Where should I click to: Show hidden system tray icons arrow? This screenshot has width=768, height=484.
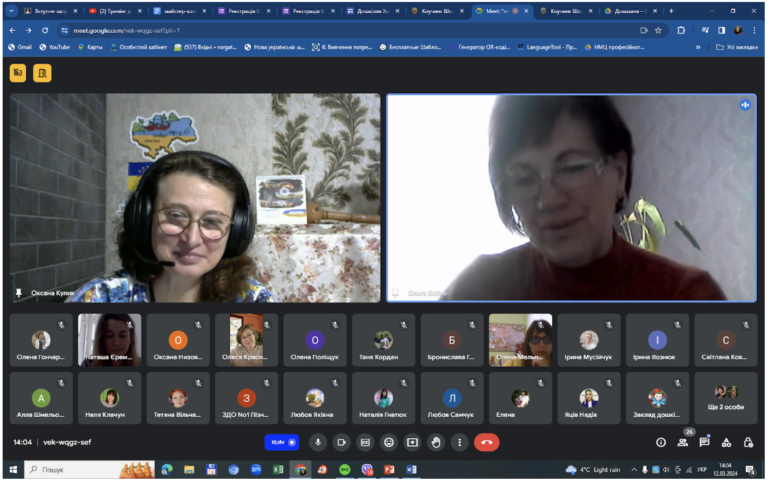[634, 470]
